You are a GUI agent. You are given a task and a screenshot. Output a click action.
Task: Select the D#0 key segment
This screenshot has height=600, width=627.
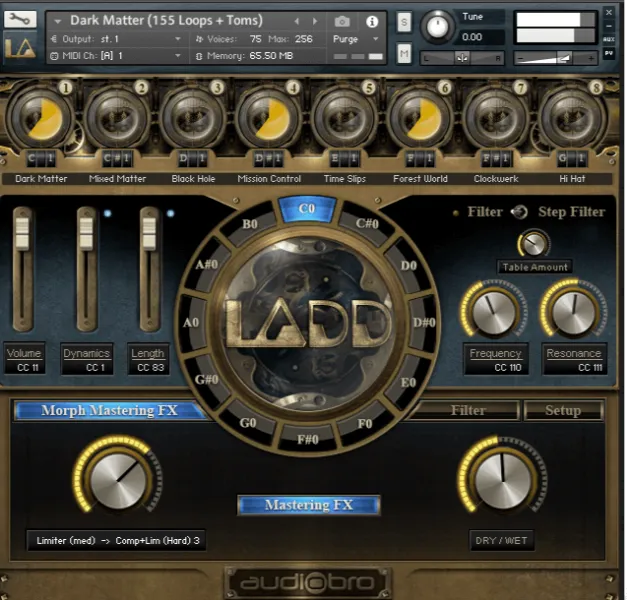pyautogui.click(x=424, y=322)
